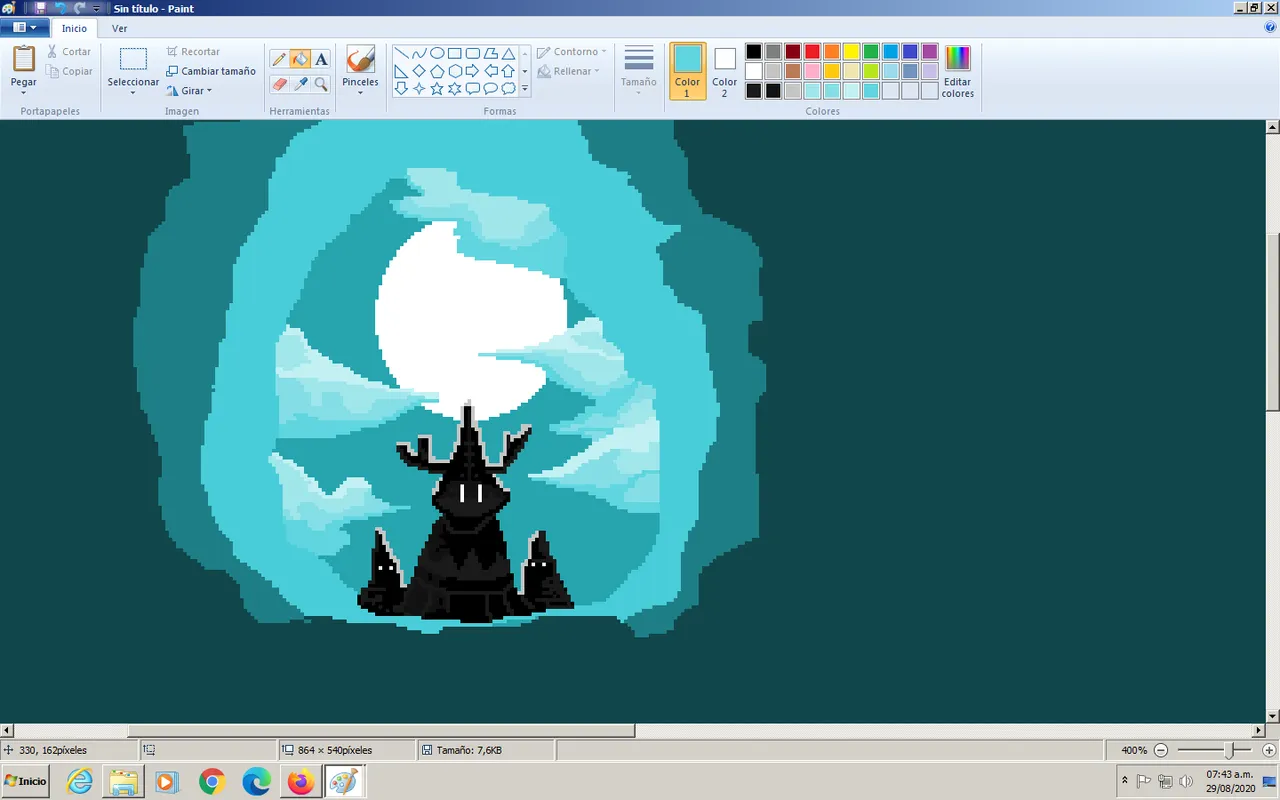Pick the curve shape
This screenshot has width=1280, height=800.
[x=419, y=54]
